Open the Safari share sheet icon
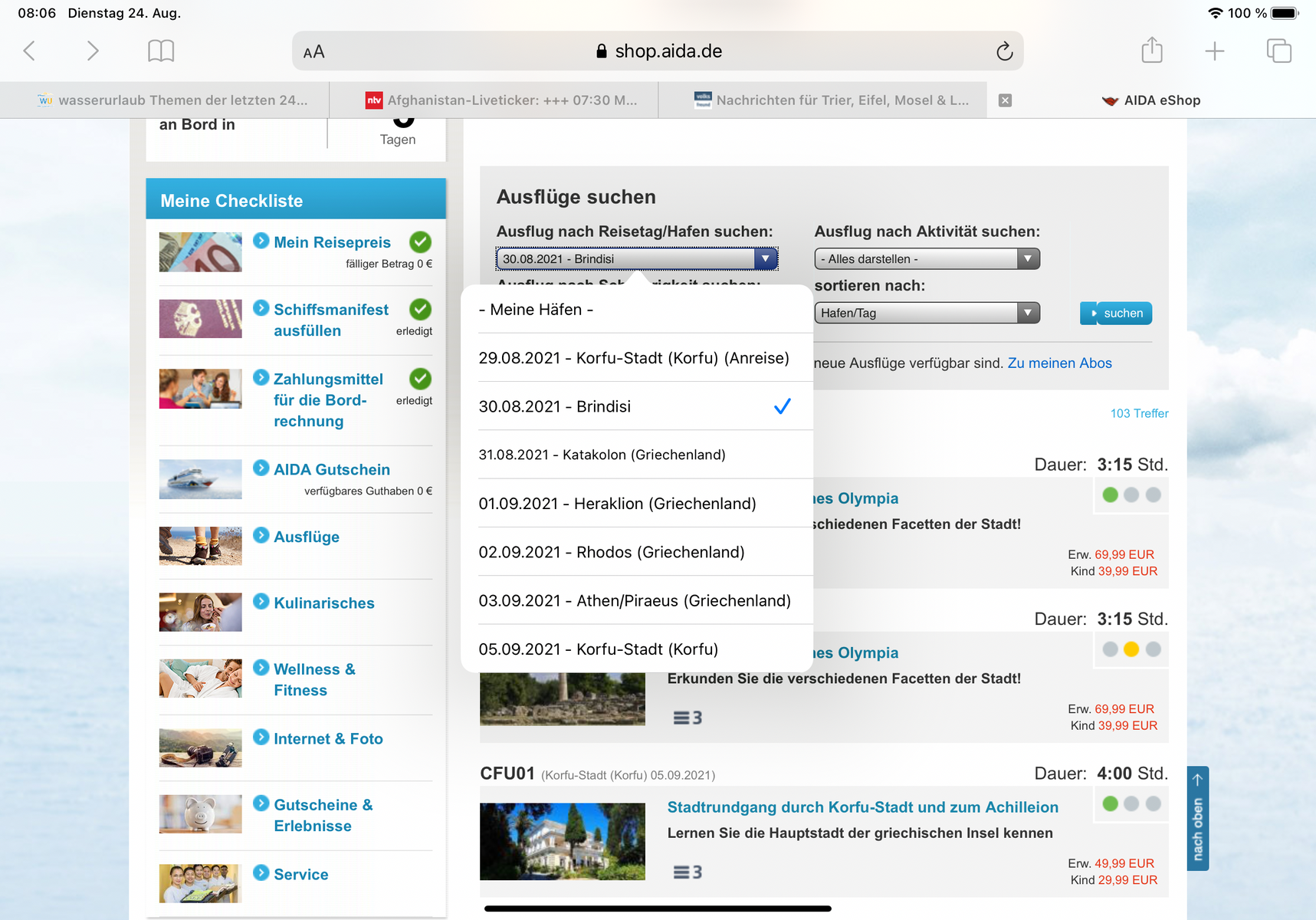Image resolution: width=1316 pixels, height=920 pixels. click(1151, 51)
